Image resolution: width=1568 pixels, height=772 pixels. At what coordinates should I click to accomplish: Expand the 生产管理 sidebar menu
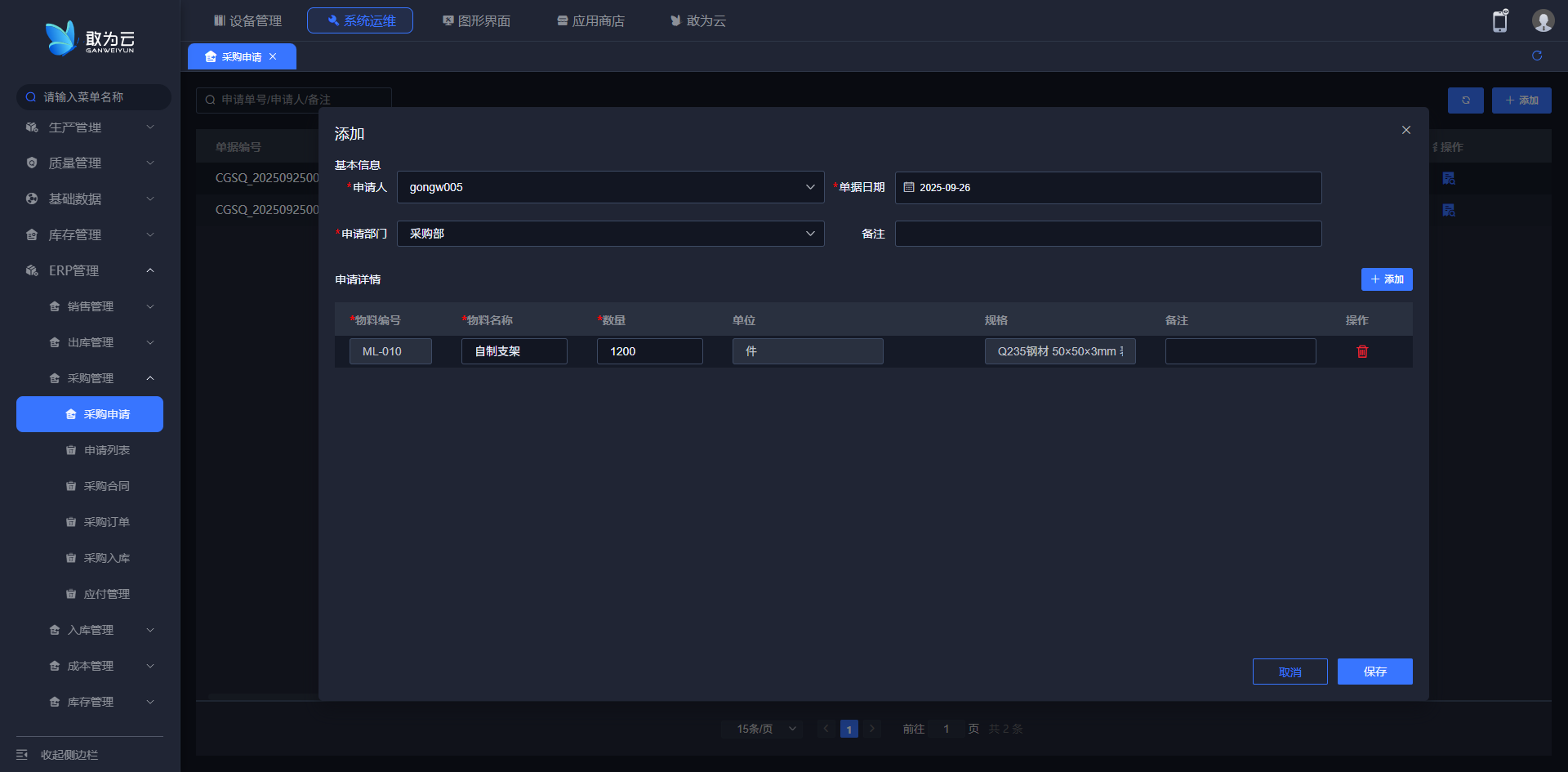pos(90,127)
